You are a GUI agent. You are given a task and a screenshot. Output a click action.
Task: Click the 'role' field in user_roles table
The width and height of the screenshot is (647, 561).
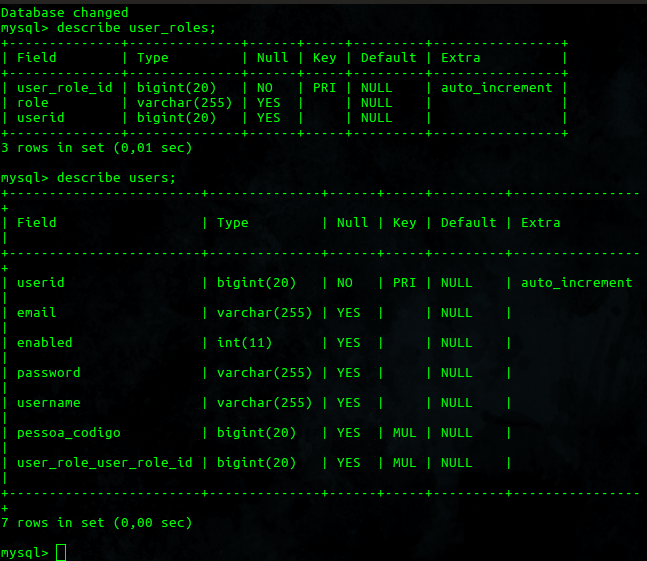[33, 103]
